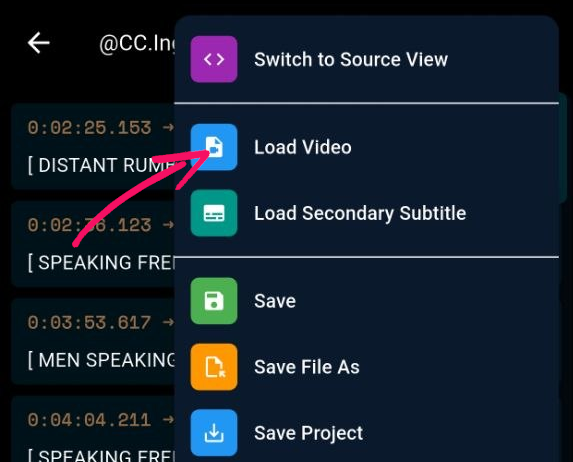Click the purple Source View code icon

point(214,59)
